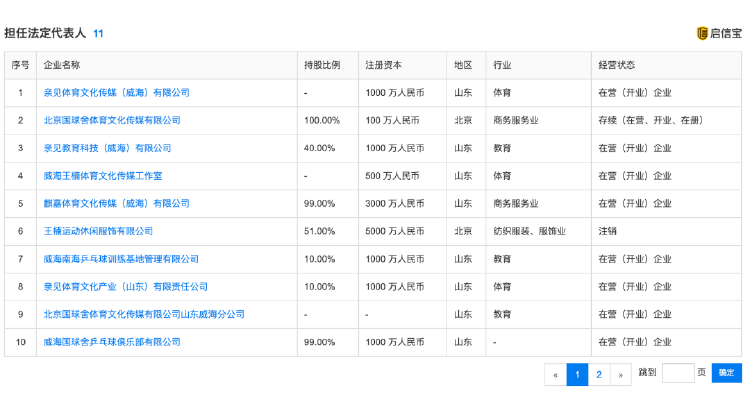Open 亲见教育科技（威海）有限公司 link

pyautogui.click(x=107, y=148)
